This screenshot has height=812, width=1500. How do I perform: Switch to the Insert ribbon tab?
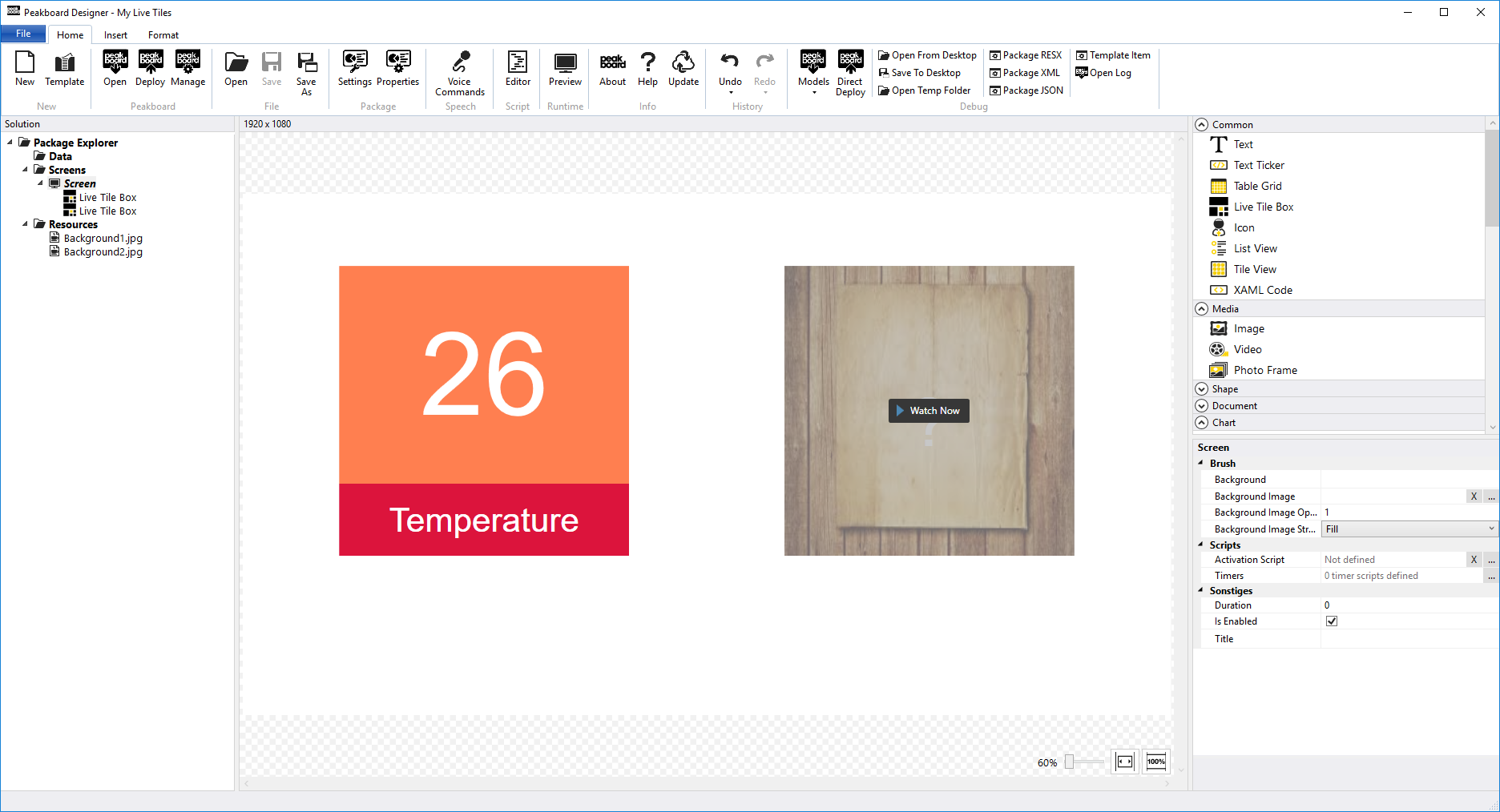click(115, 34)
